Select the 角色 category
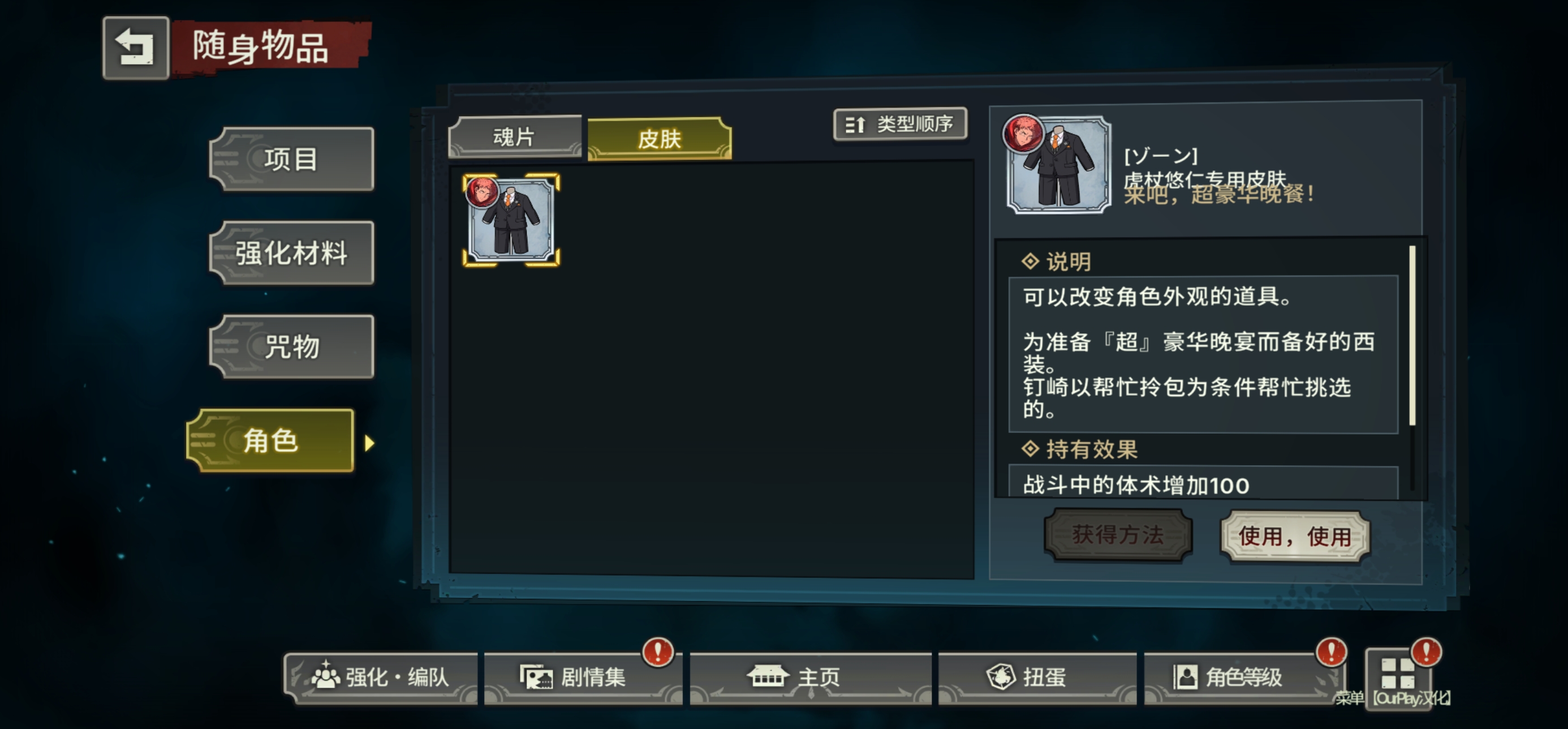Screen dimensions: 1568x729 tap(270, 440)
